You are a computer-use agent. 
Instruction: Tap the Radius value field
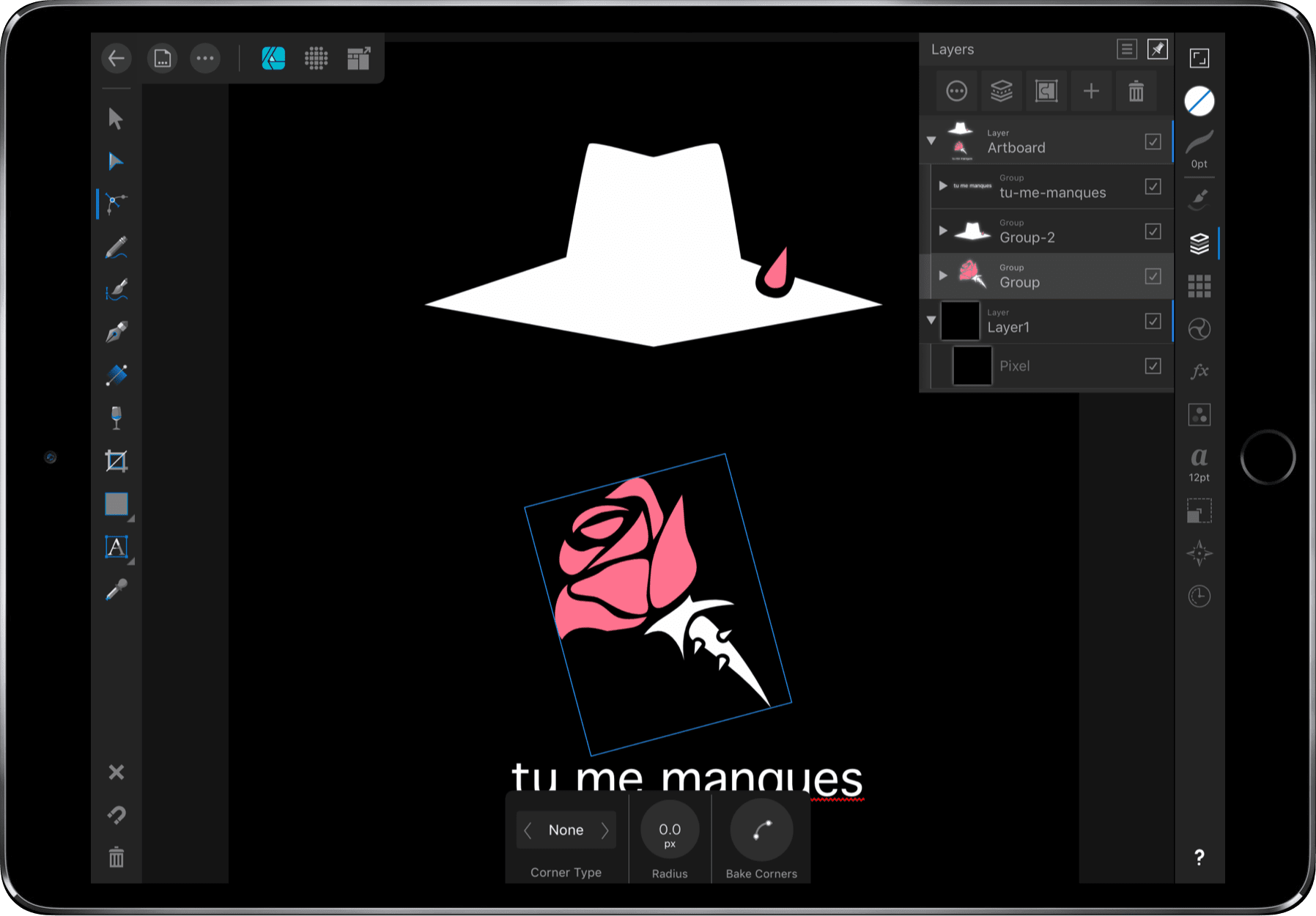pos(669,831)
